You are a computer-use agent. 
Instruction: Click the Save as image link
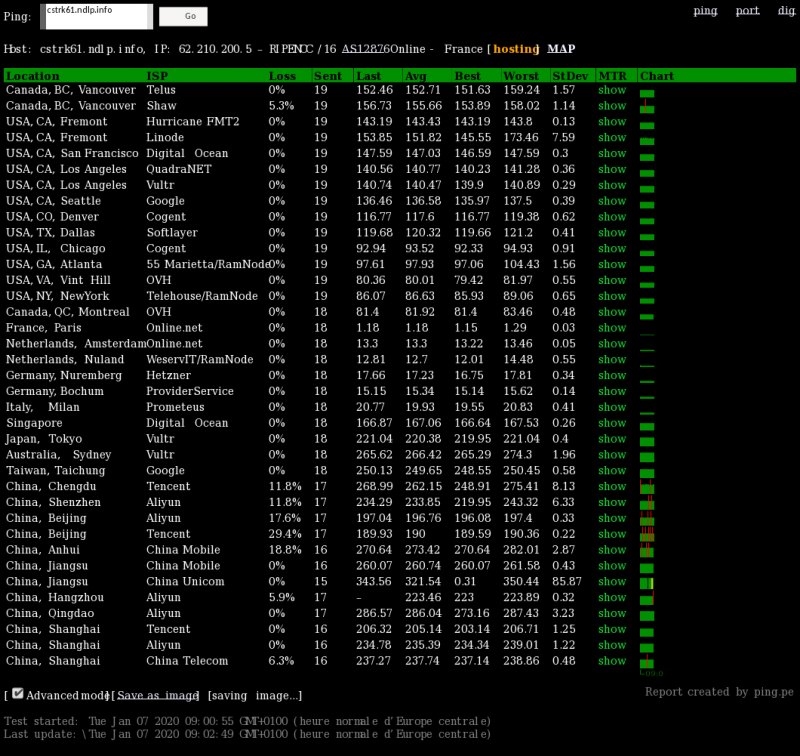pyautogui.click(x=155, y=695)
